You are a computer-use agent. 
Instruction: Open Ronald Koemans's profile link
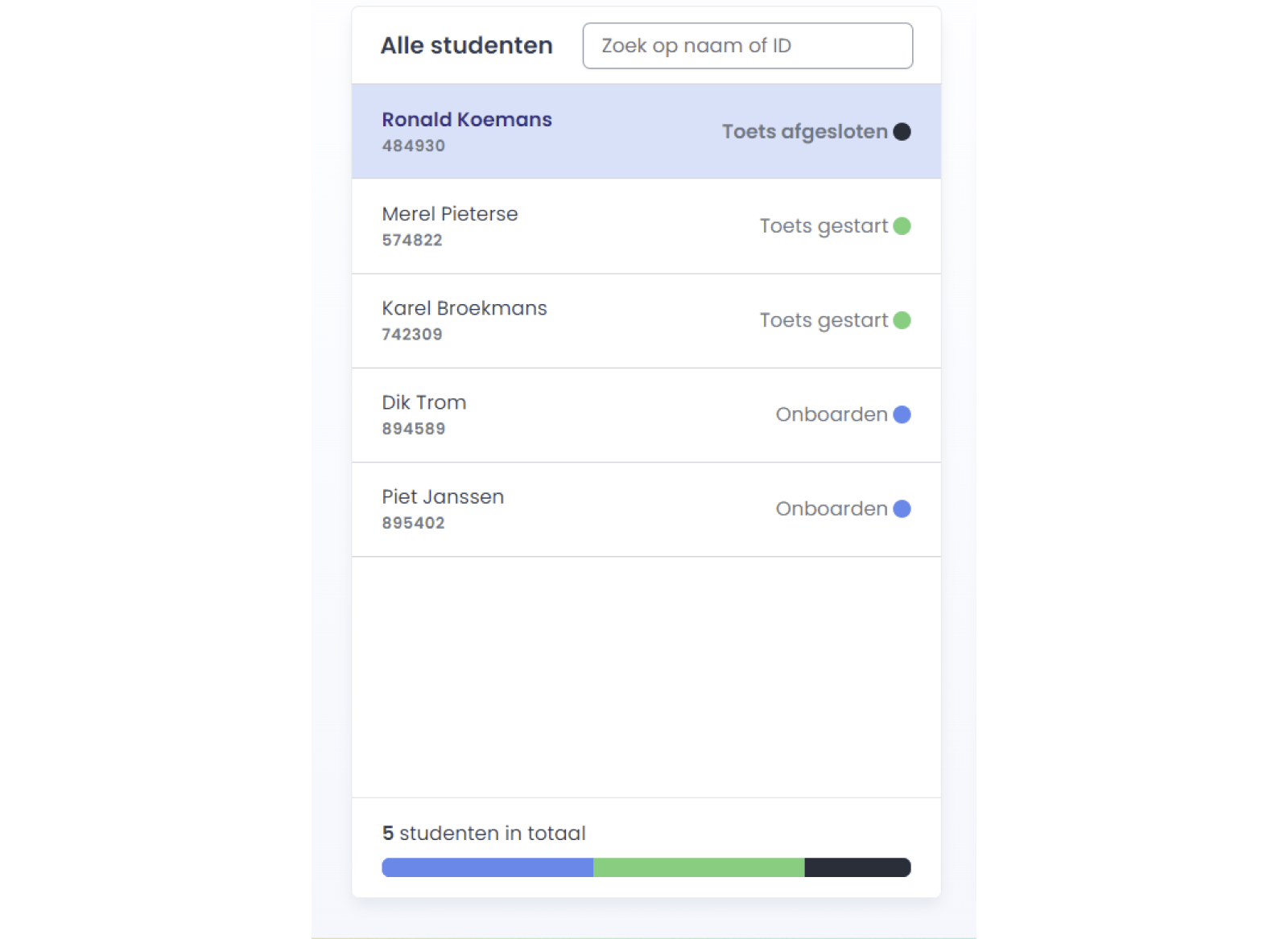(x=467, y=119)
